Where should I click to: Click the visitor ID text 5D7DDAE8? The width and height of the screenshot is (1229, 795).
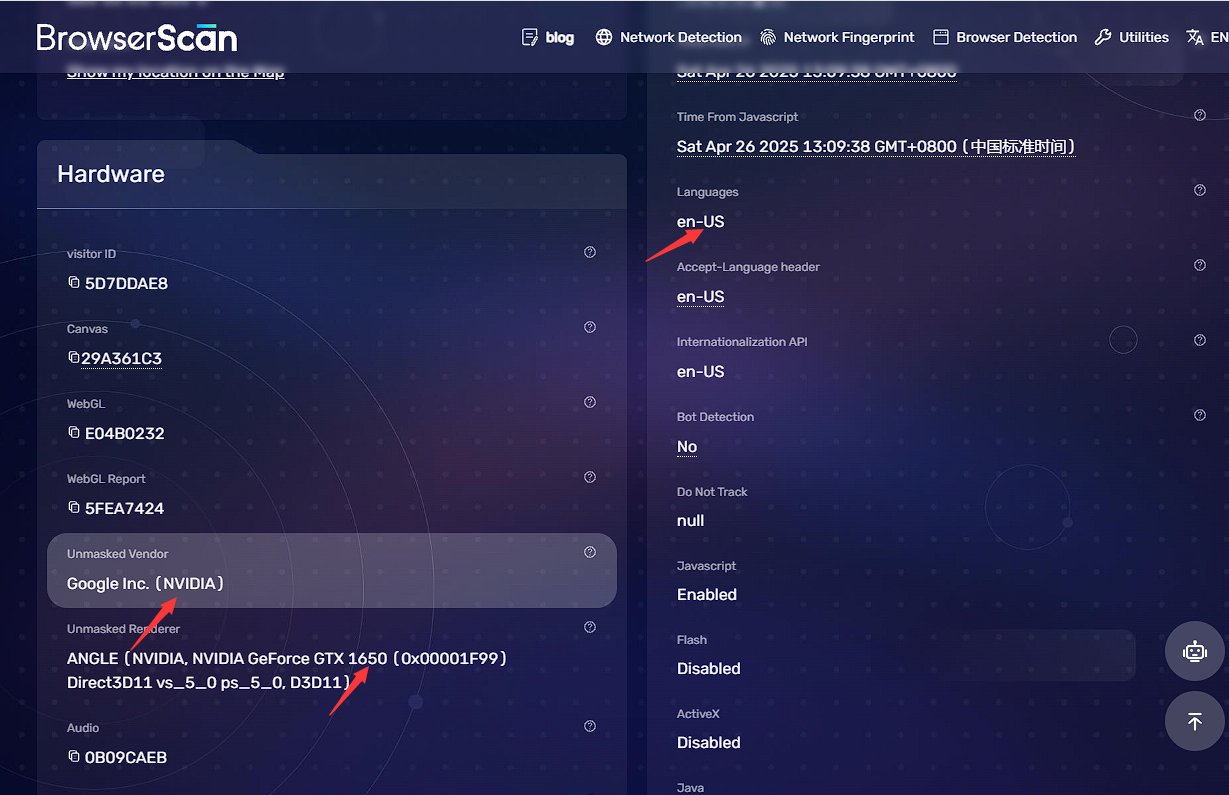[126, 284]
